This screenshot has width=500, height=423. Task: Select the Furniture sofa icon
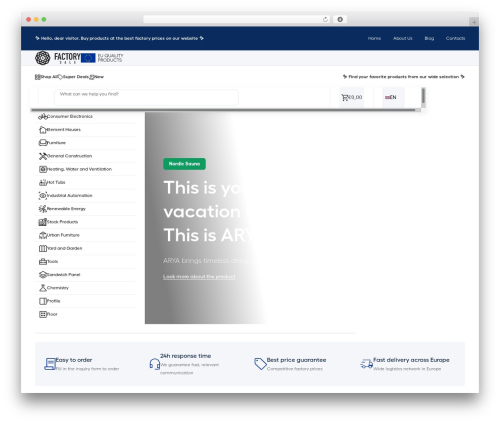[43, 143]
